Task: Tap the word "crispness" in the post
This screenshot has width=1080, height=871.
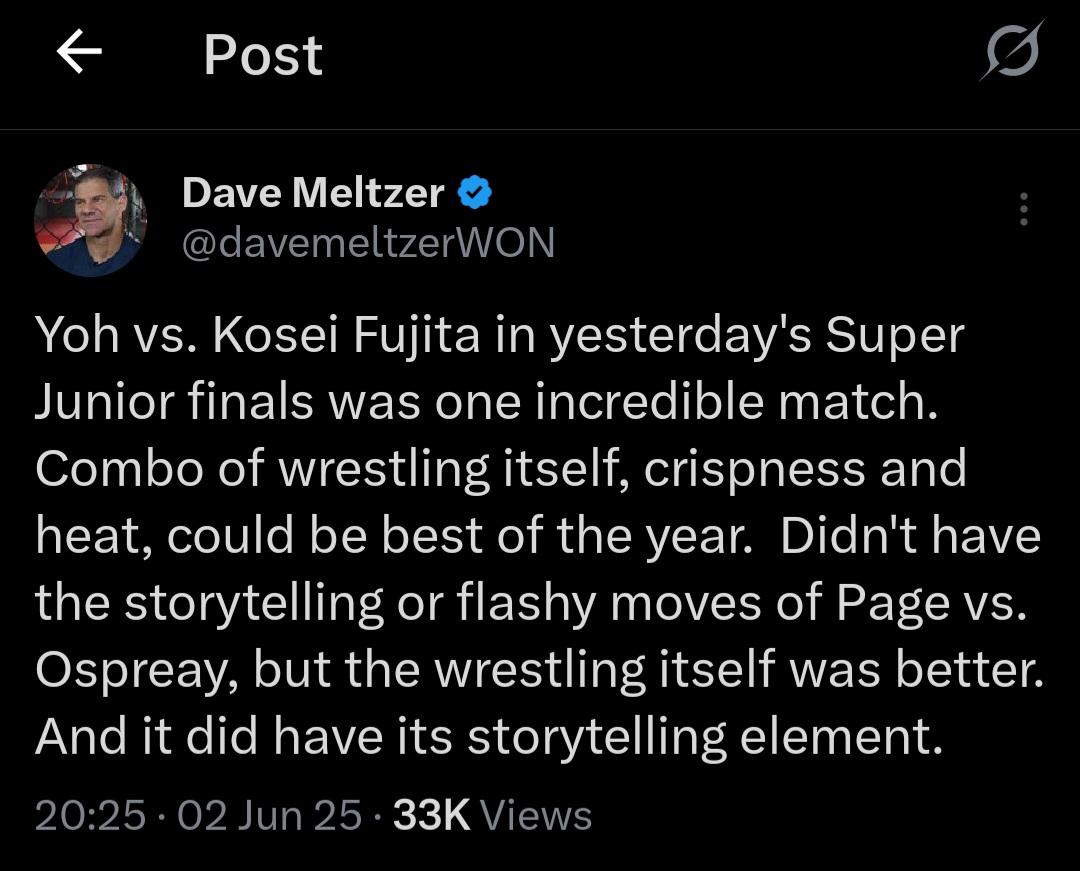Action: [x=754, y=469]
